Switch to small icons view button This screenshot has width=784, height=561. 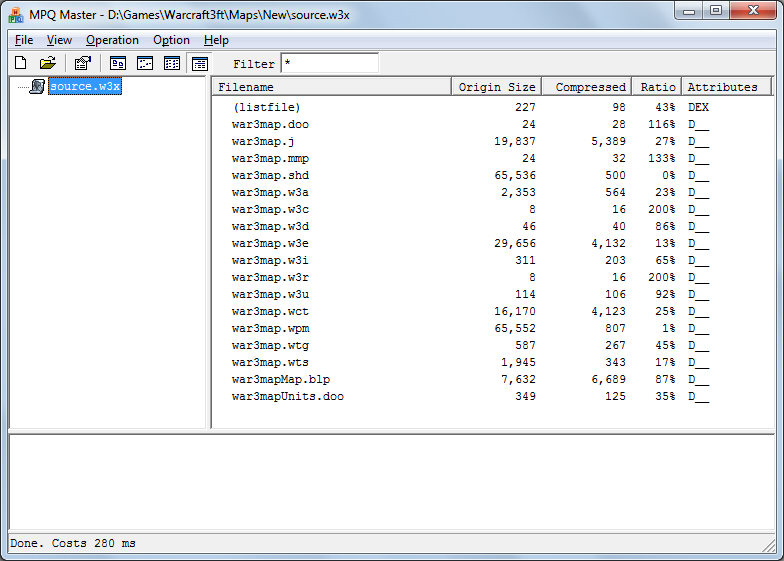145,63
